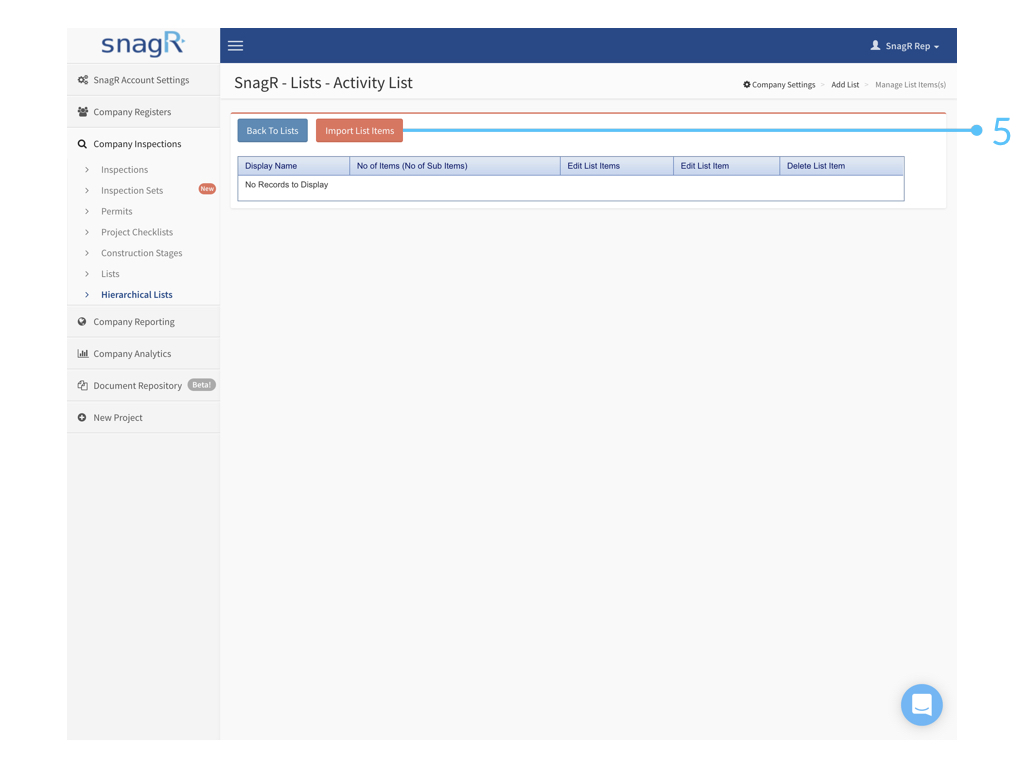The width and height of the screenshot is (1024, 768).
Task: Open Company Registers menu
Action: [x=143, y=112]
